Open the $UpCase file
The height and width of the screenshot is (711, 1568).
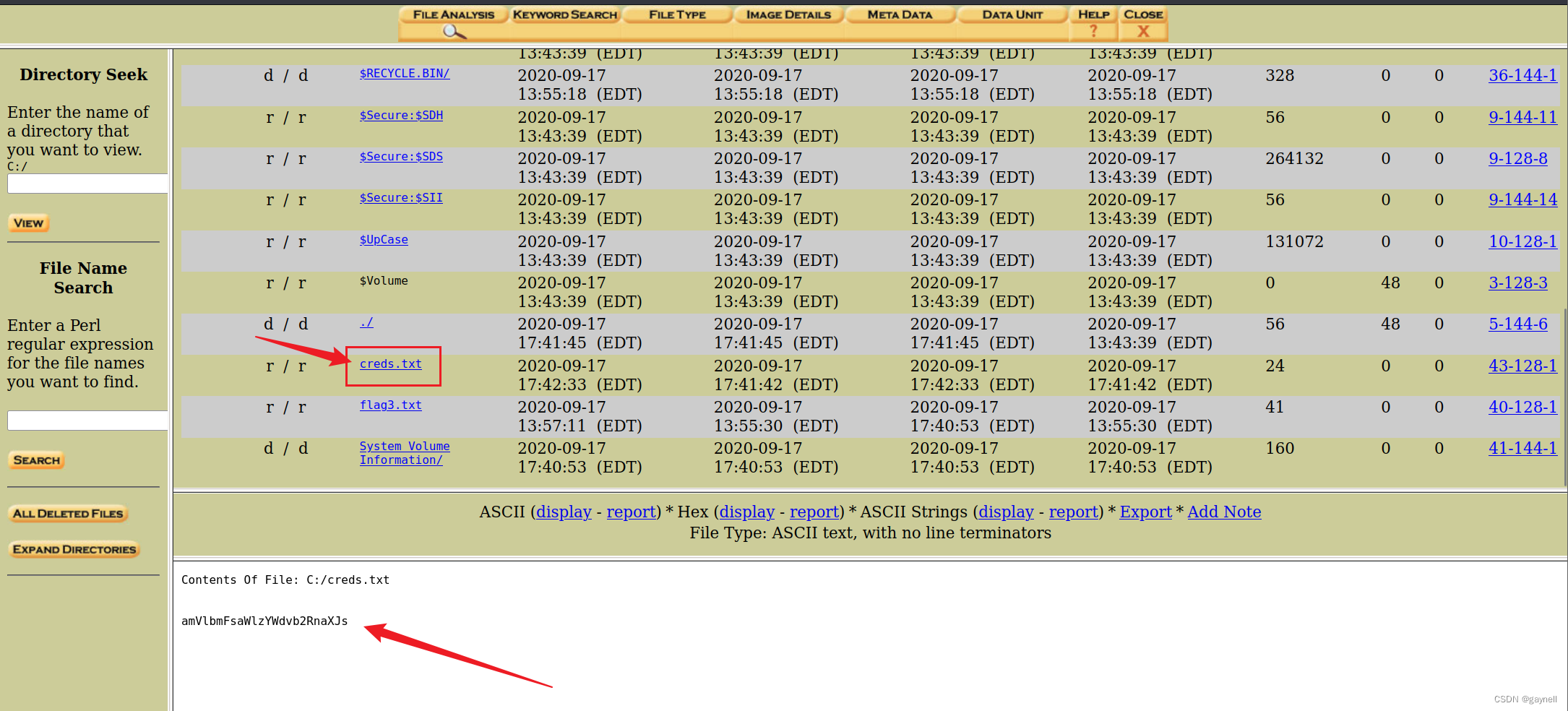coord(384,240)
